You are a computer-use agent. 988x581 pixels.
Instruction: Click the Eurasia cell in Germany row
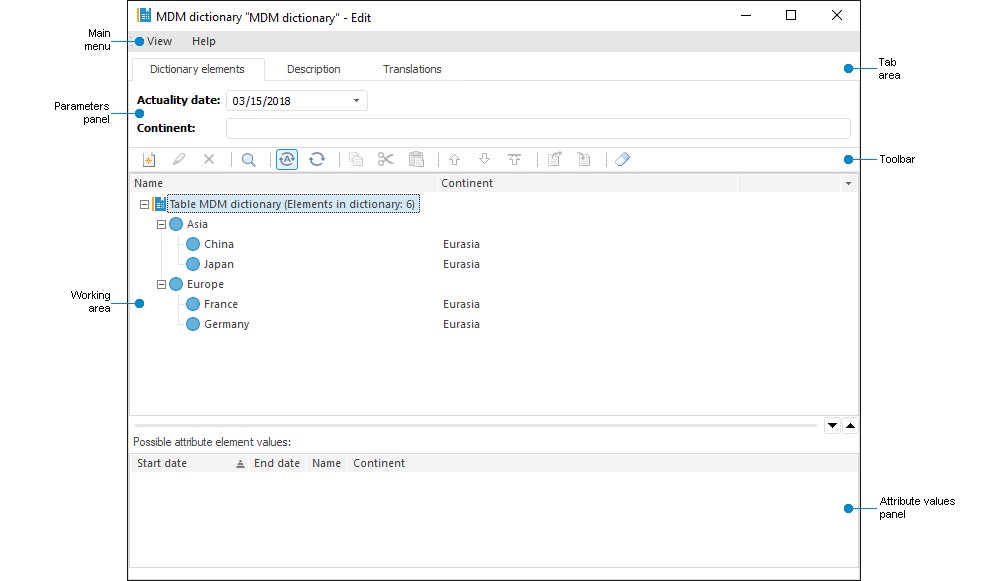click(461, 324)
